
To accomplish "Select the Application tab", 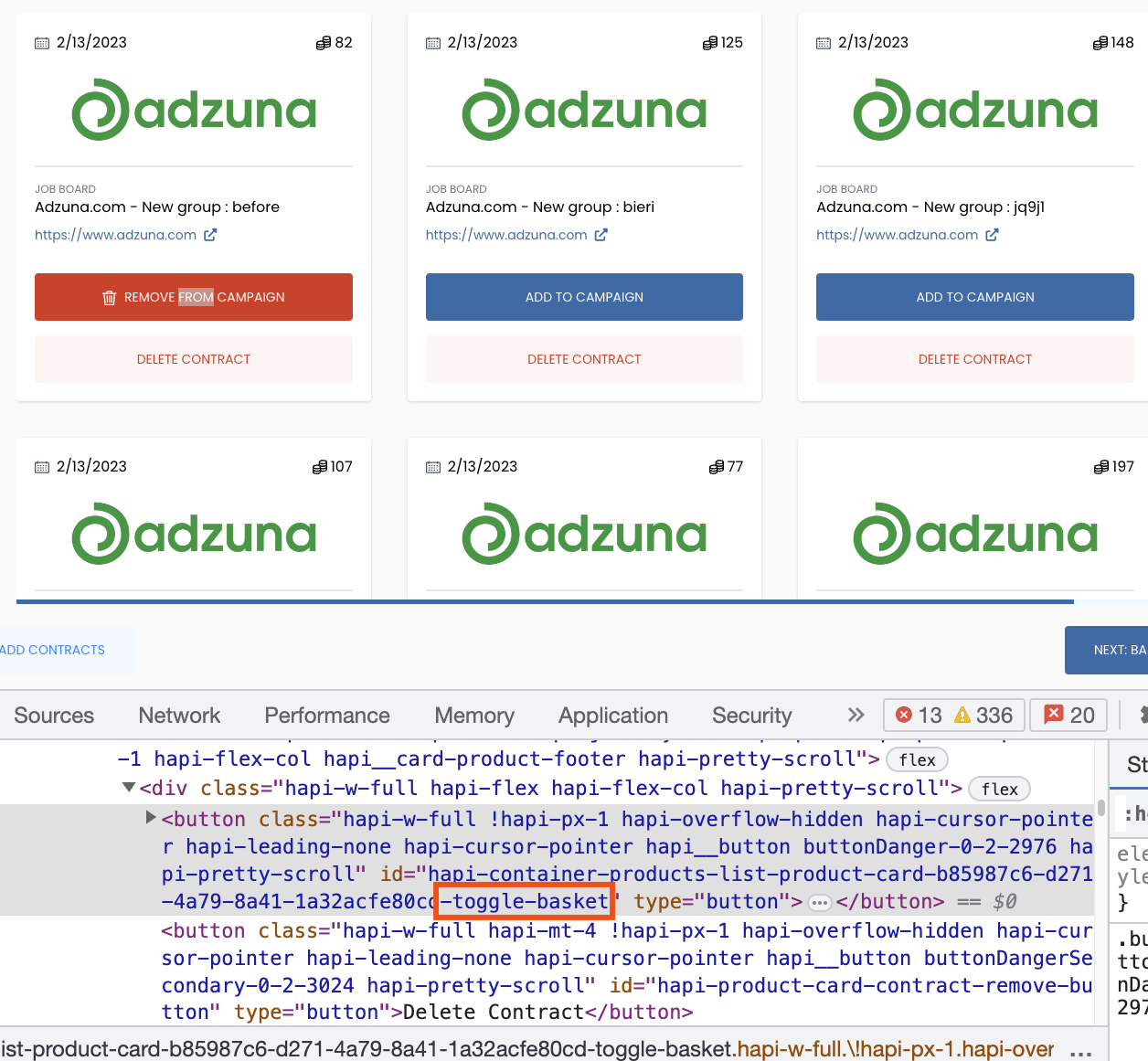I will 613,716.
